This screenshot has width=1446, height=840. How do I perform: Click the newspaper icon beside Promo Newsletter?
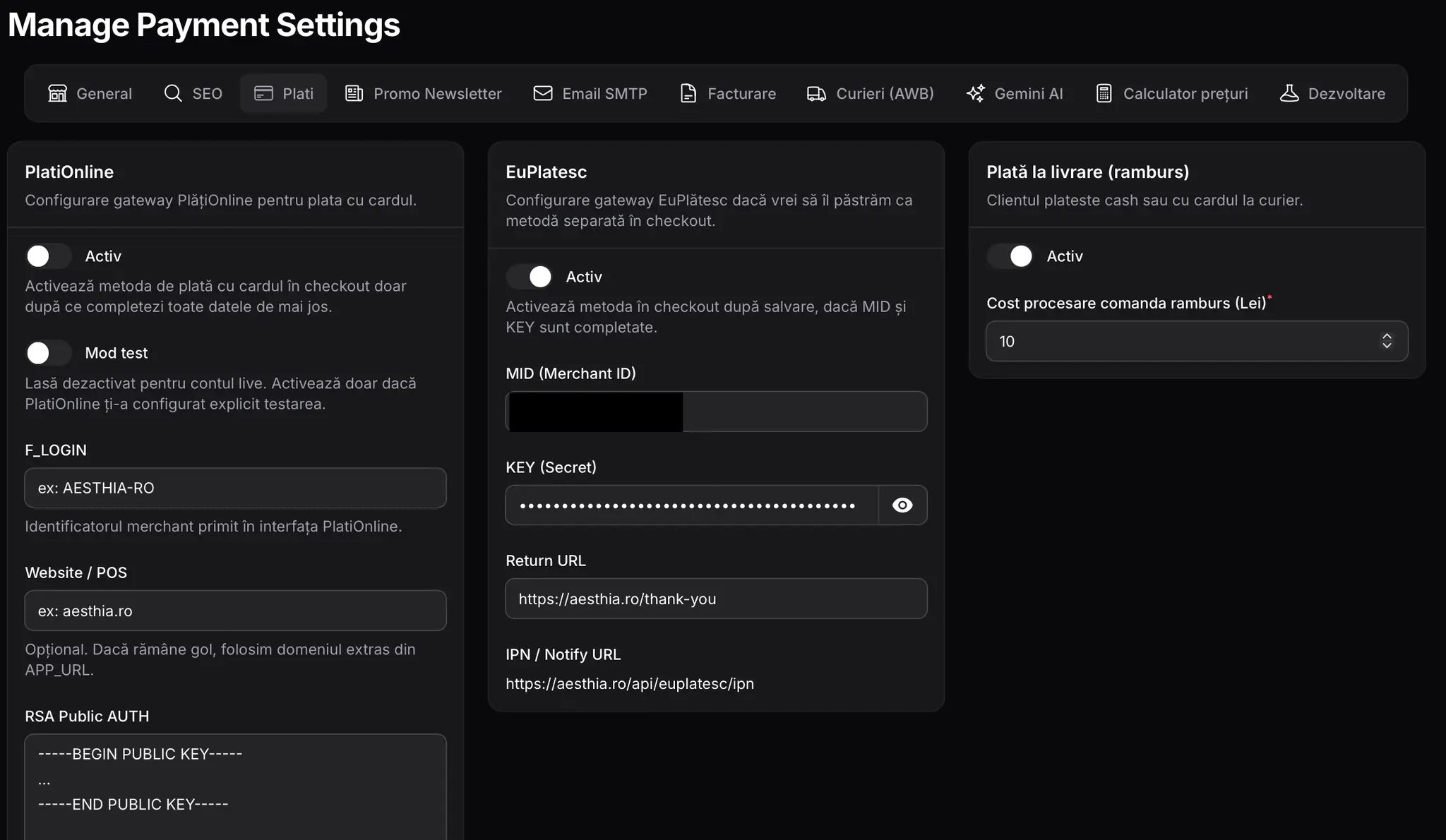point(354,93)
